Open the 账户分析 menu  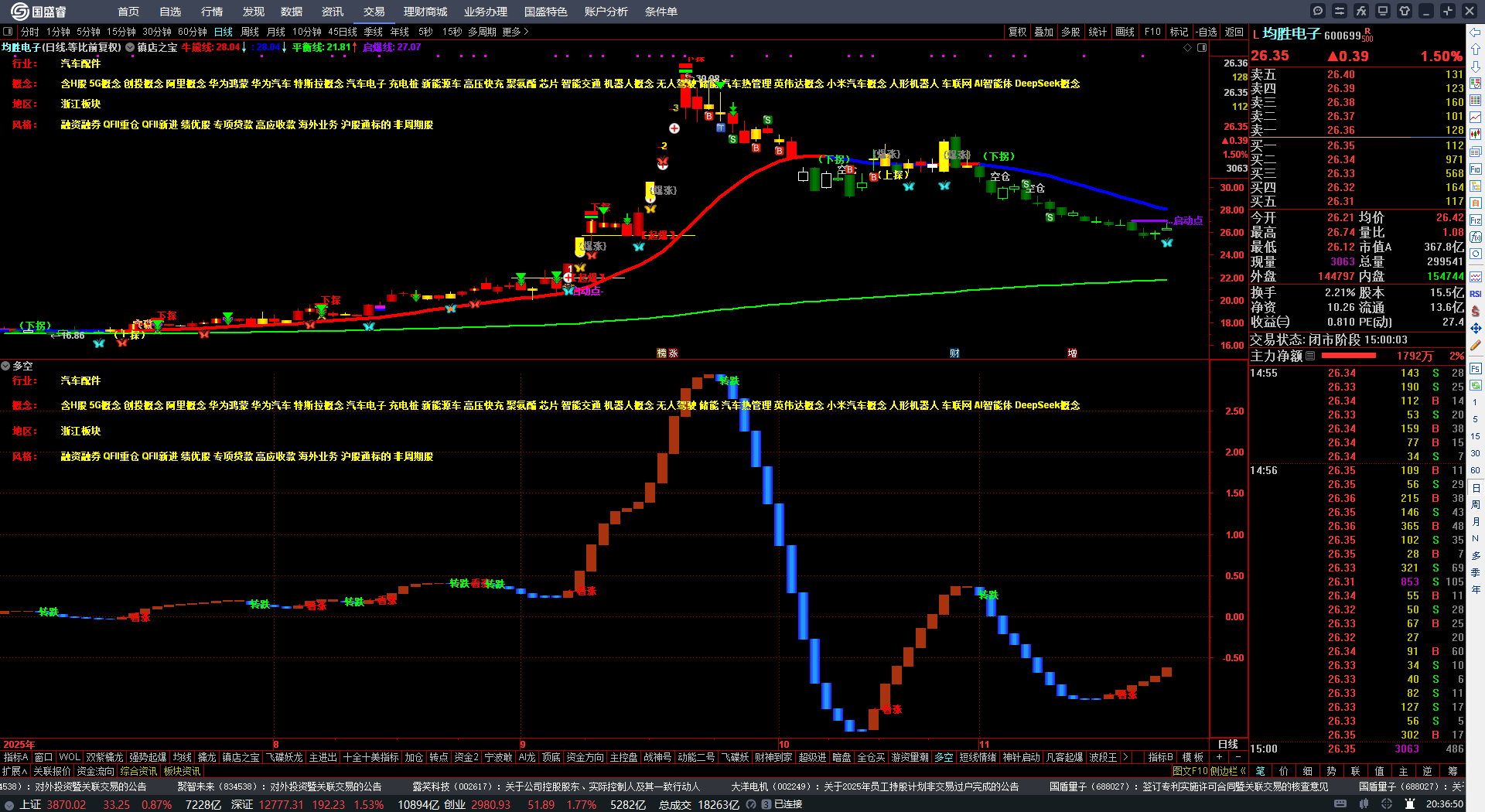(x=606, y=12)
